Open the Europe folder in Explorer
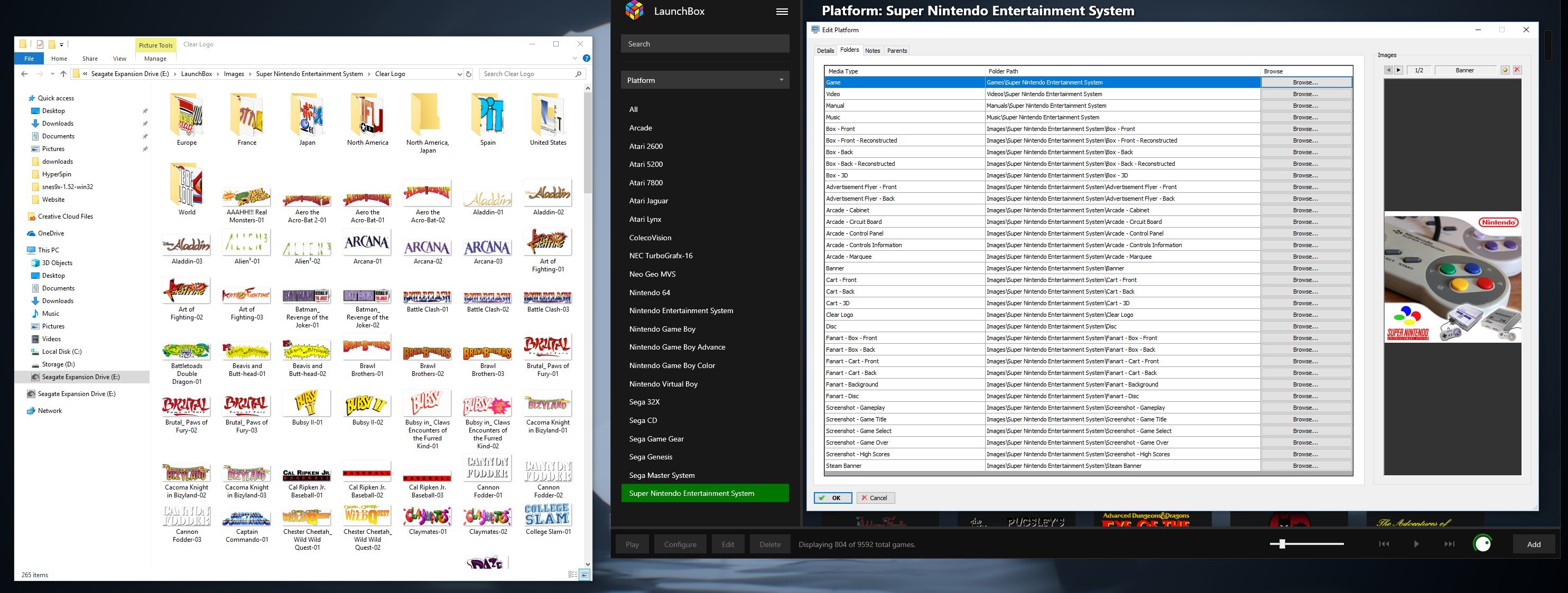Screen dimensions: 1568x593 [x=187, y=119]
